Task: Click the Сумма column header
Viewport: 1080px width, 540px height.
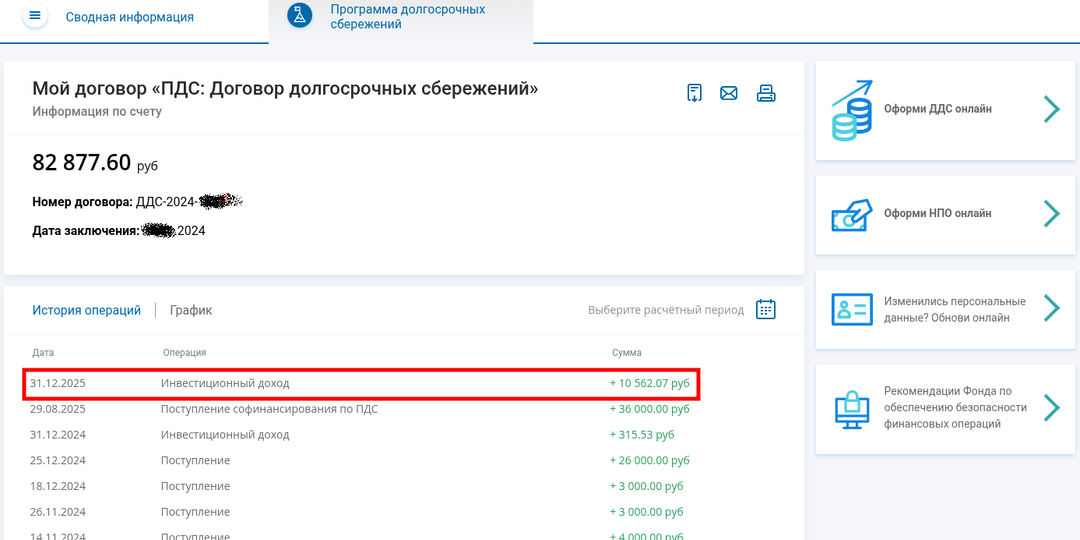Action: 627,353
